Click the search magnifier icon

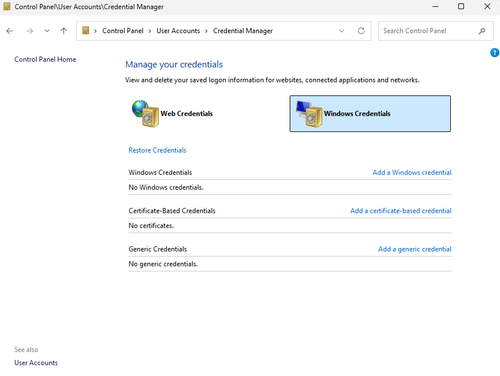point(482,31)
